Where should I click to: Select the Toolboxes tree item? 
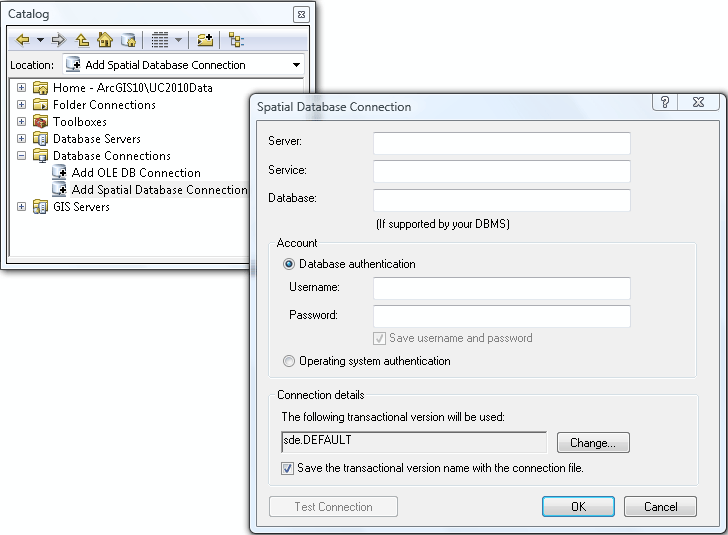click(79, 122)
